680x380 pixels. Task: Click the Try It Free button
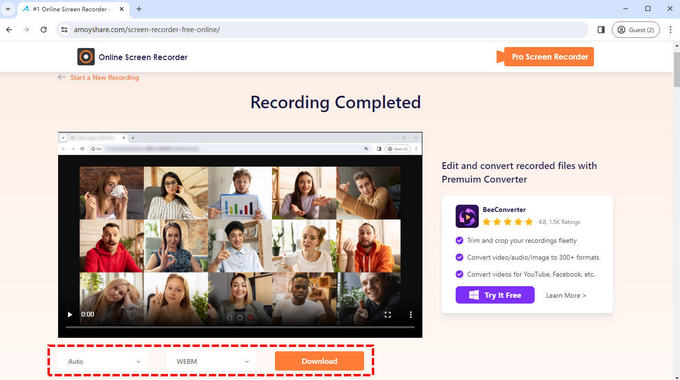(495, 295)
